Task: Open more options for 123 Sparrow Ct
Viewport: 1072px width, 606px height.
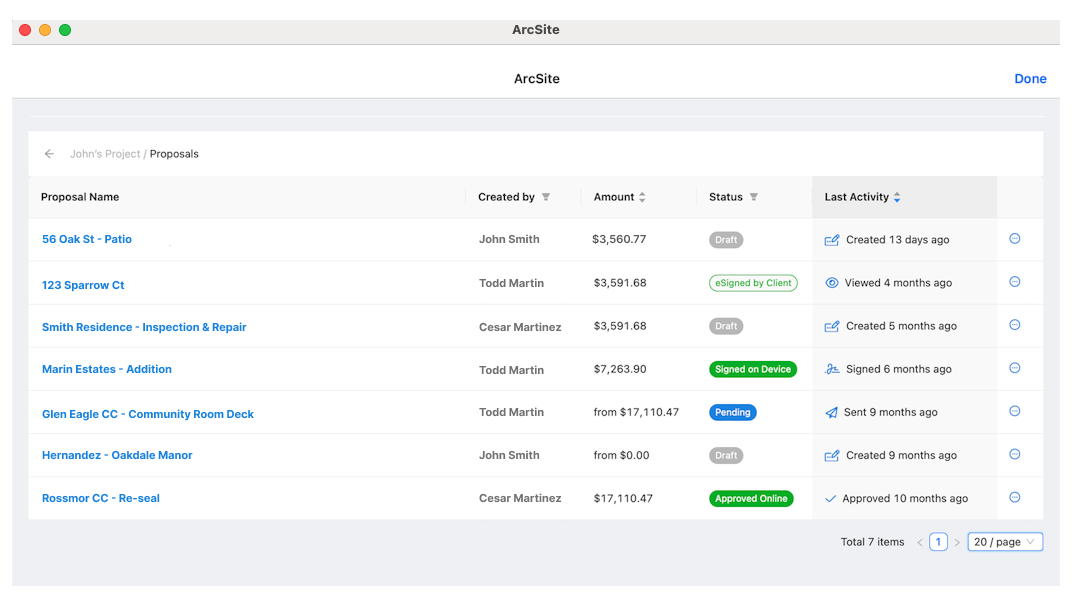Action: 1015,282
